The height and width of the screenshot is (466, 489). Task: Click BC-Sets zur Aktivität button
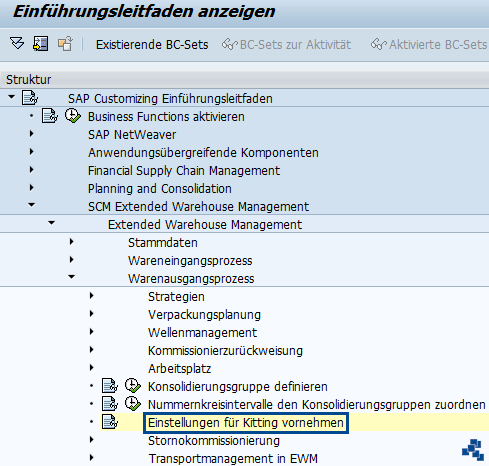click(x=295, y=45)
